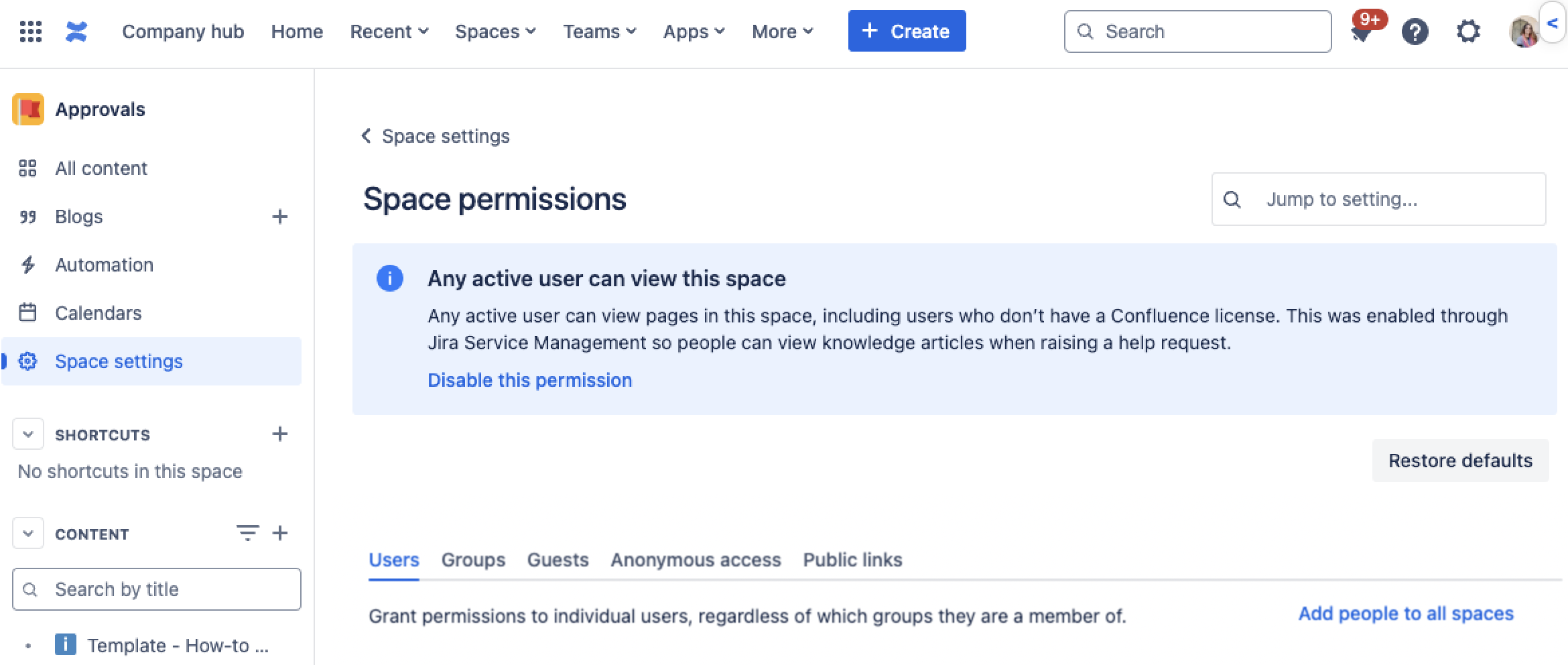The image size is (1568, 665).
Task: Open the Help menu icon
Action: 1415,31
